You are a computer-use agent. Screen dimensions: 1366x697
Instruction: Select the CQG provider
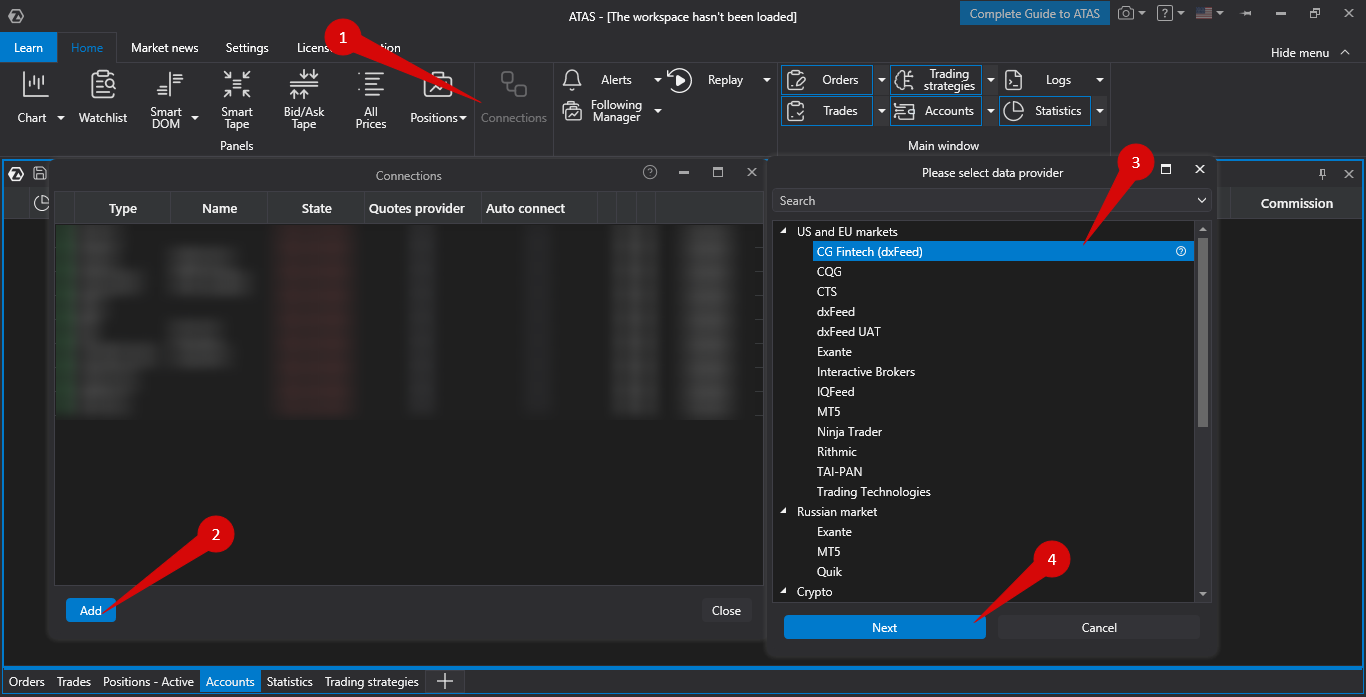[x=829, y=272]
